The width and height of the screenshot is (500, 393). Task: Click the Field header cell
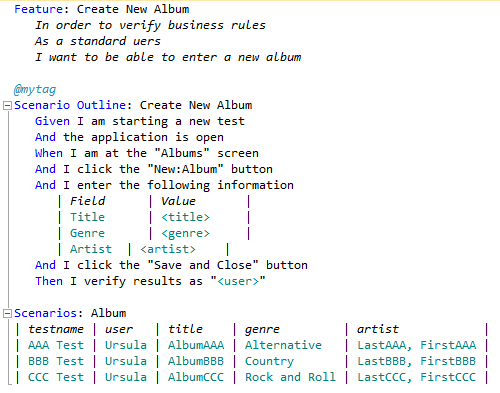[87, 201]
